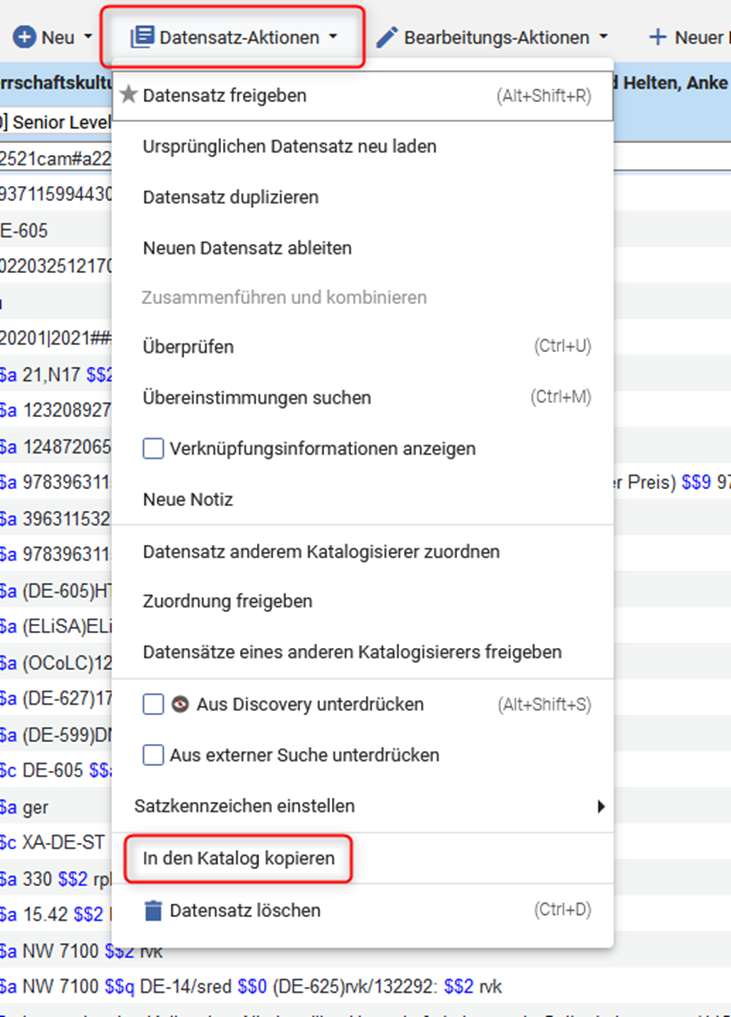Image resolution: width=731 pixels, height=1017 pixels.
Task: Click the blue plus icon beside Neu
Action: pos(23,37)
